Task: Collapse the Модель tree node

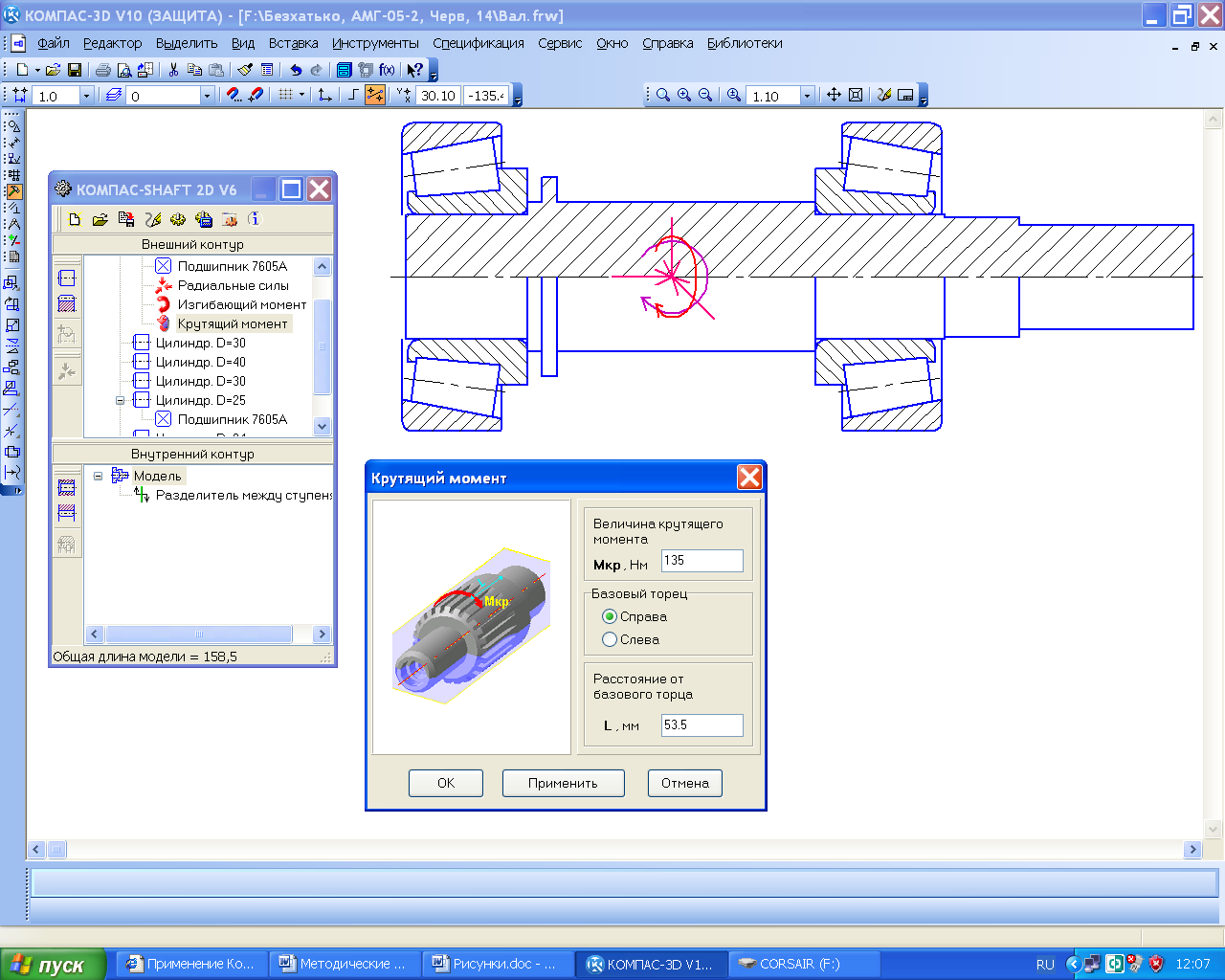Action: [x=98, y=476]
